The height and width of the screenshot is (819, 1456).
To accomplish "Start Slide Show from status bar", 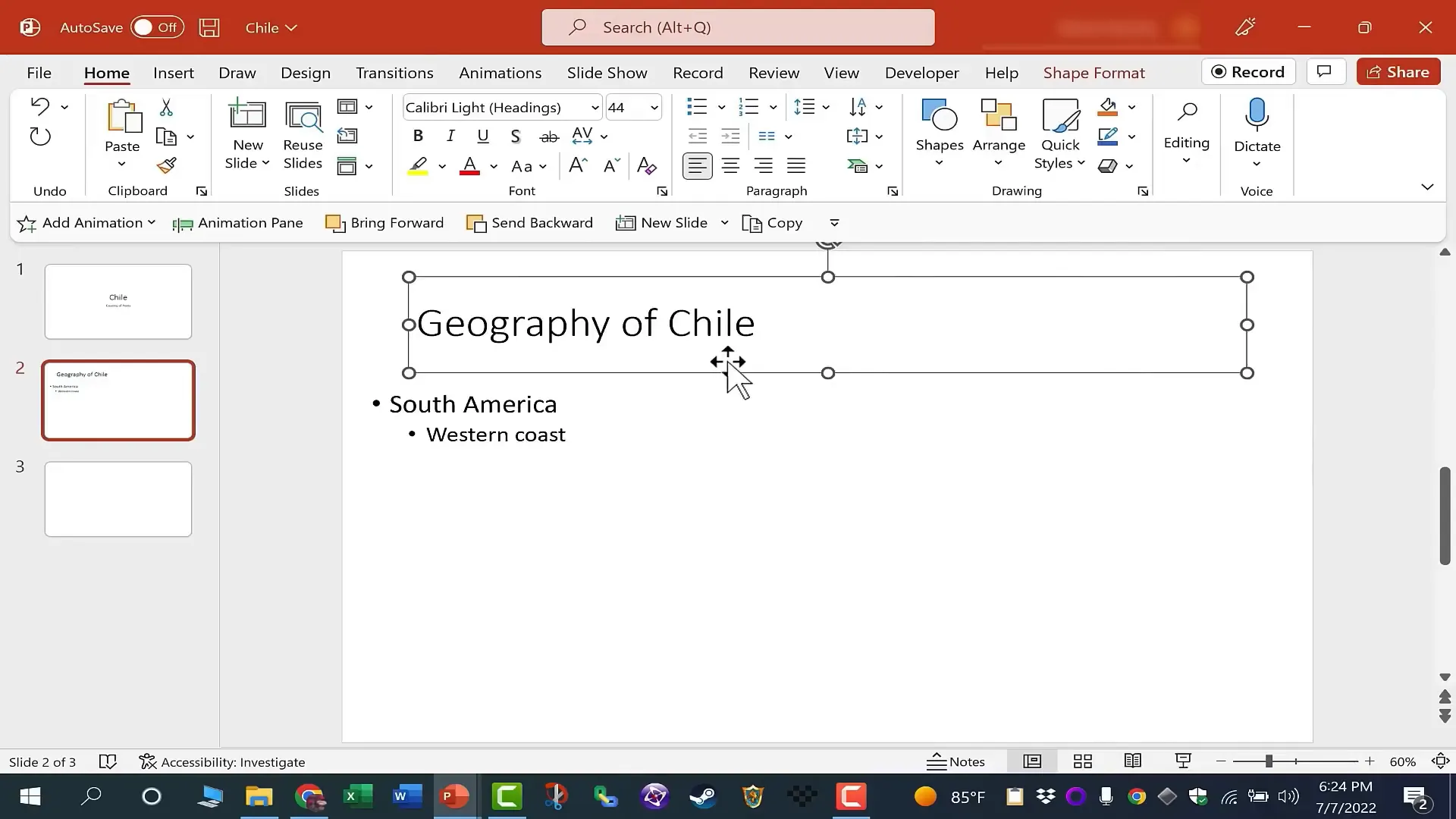I will tap(1183, 761).
